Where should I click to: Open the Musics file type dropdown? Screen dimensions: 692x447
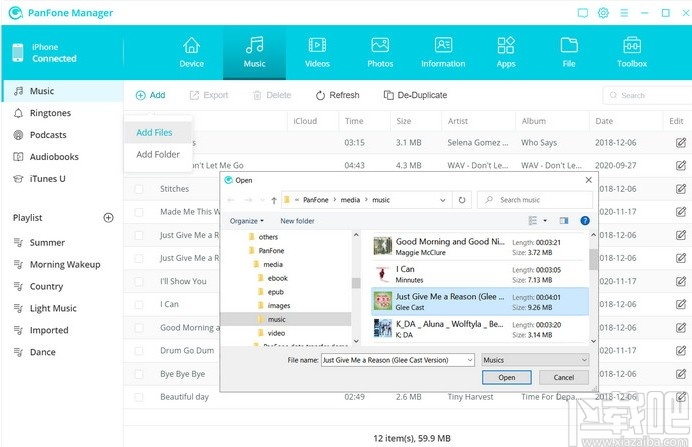click(x=535, y=360)
